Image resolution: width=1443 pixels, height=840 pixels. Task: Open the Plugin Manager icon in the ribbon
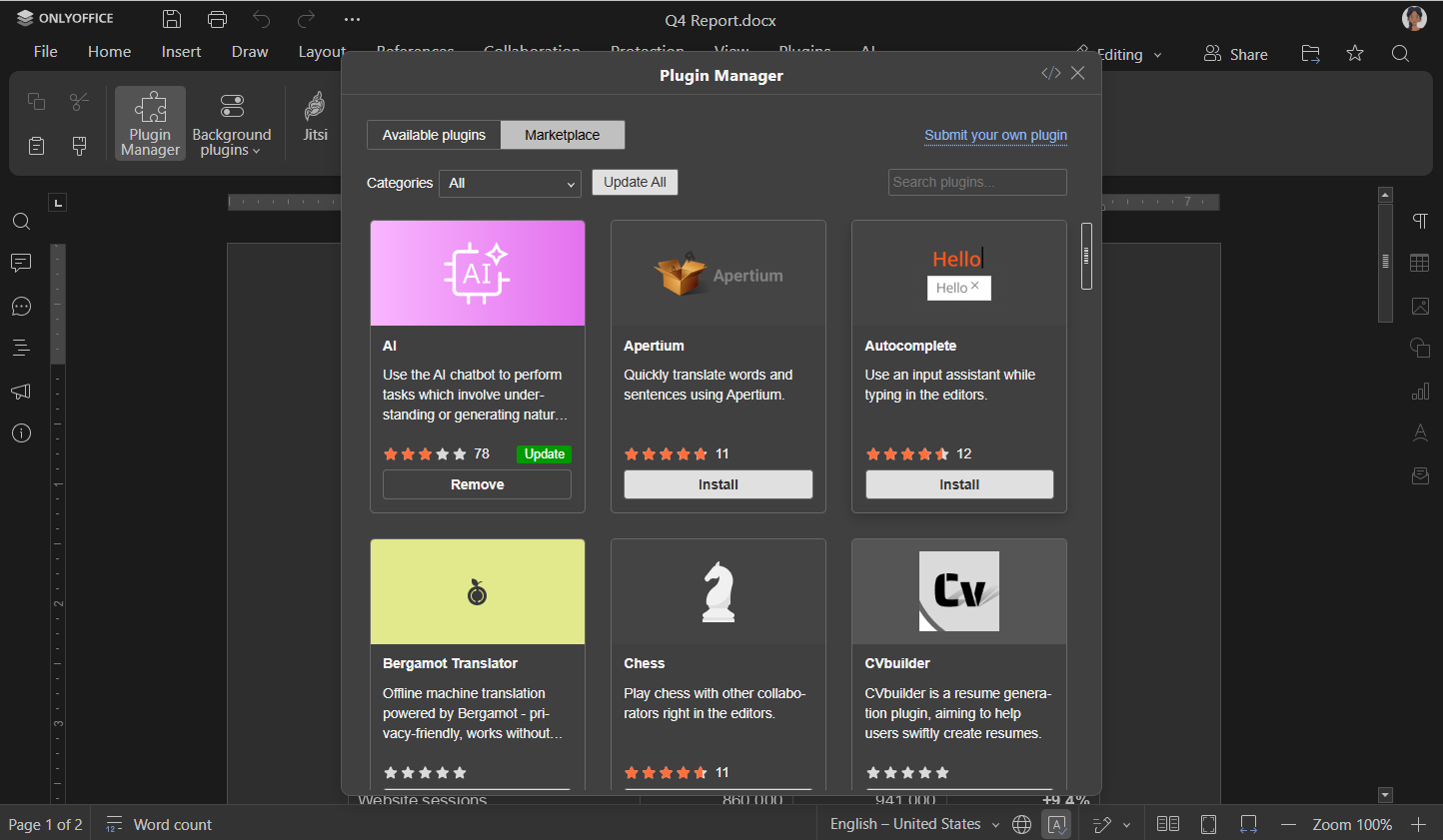coord(150,122)
